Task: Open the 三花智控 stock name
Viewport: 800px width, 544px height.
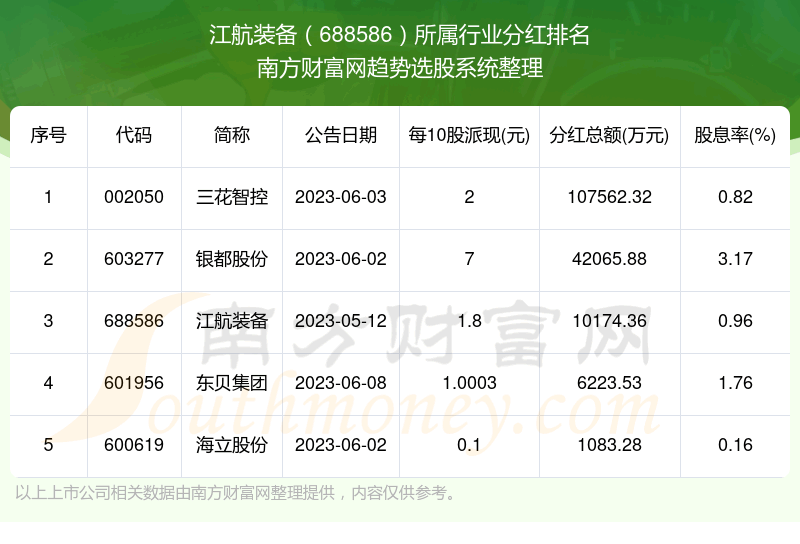Action: click(232, 197)
